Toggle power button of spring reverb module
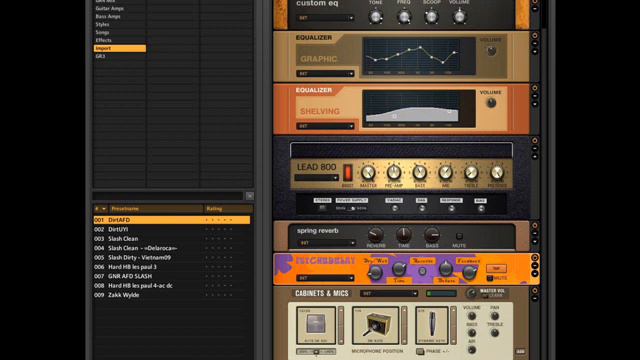The width and height of the screenshot is (640, 360). (x=535, y=225)
